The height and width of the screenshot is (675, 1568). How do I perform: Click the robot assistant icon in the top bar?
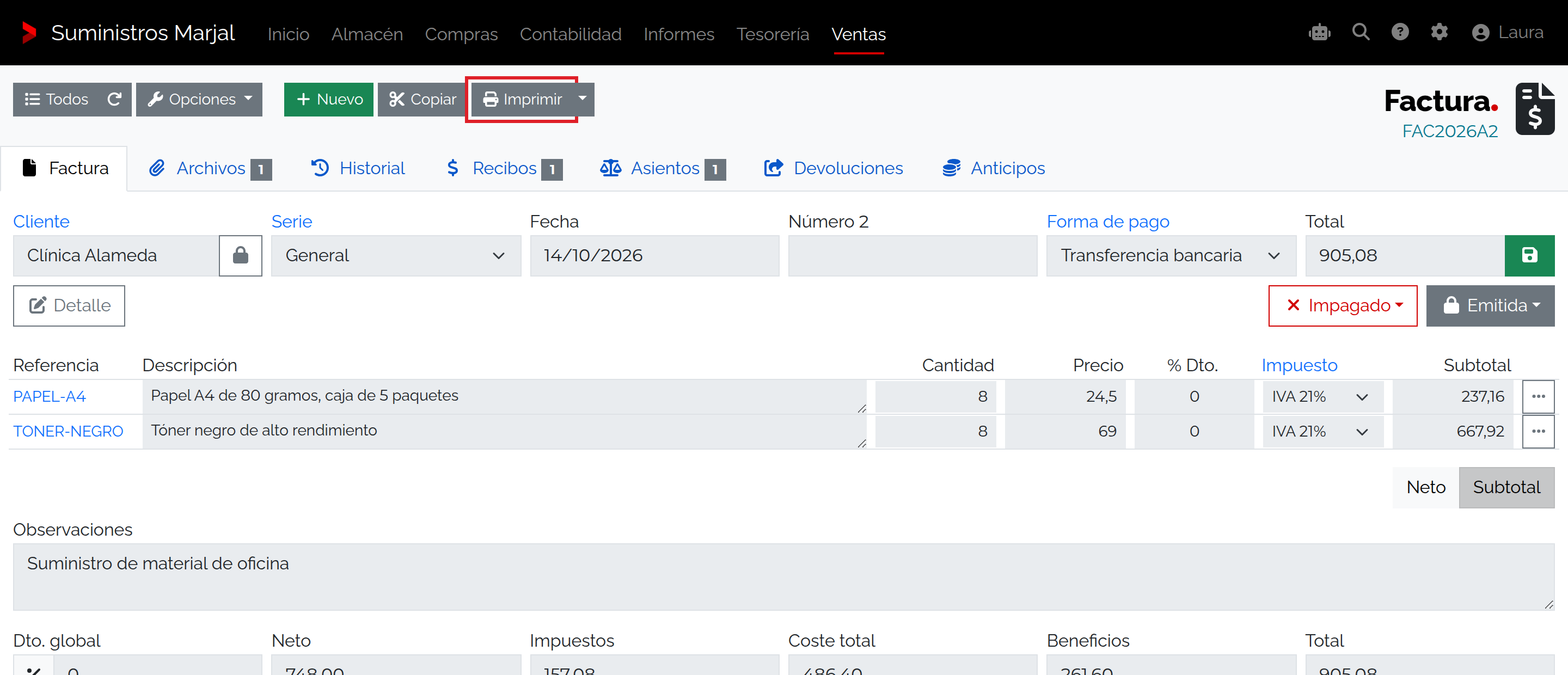[1319, 32]
